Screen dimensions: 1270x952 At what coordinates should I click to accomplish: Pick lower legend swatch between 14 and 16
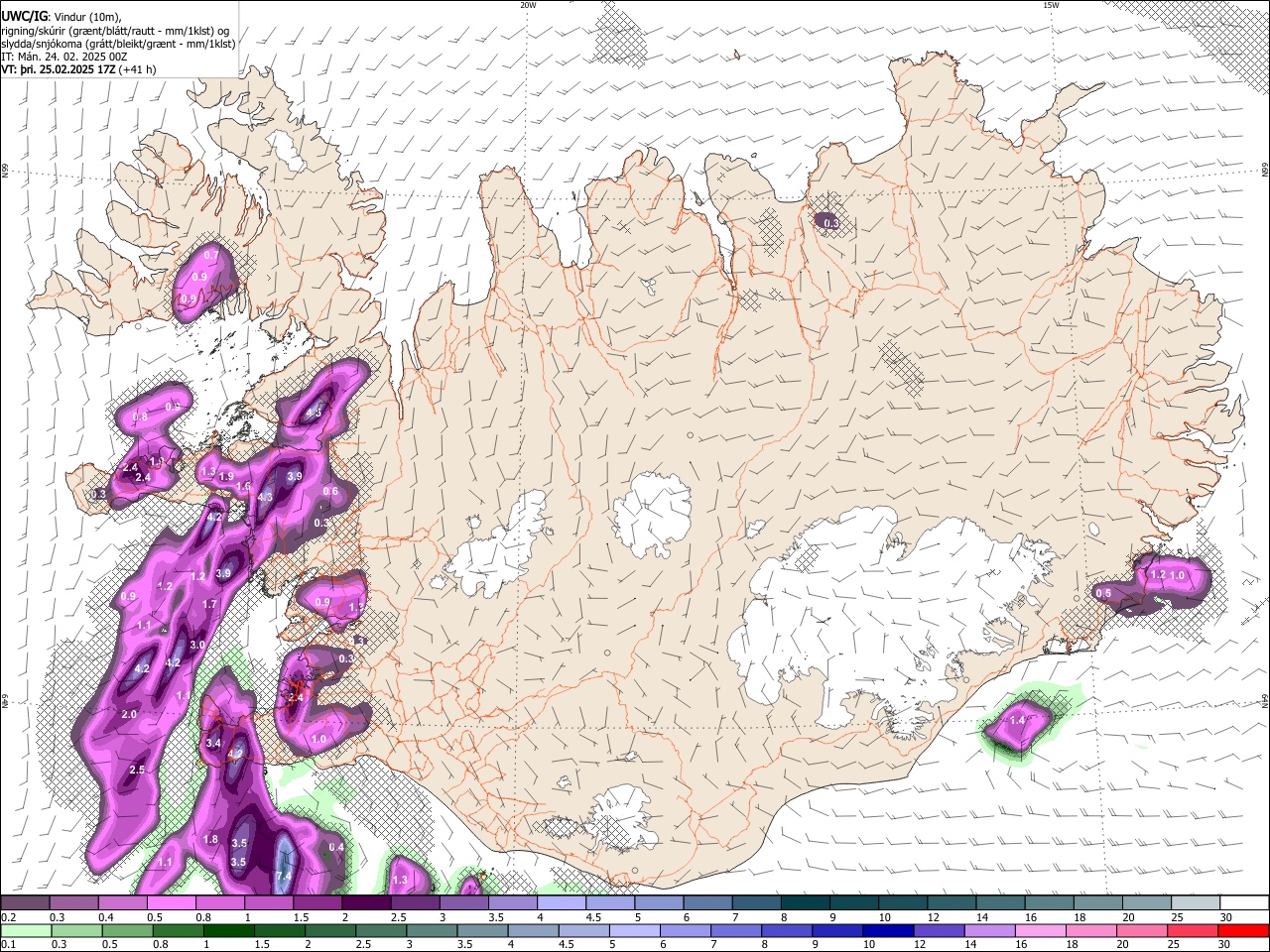989,931
